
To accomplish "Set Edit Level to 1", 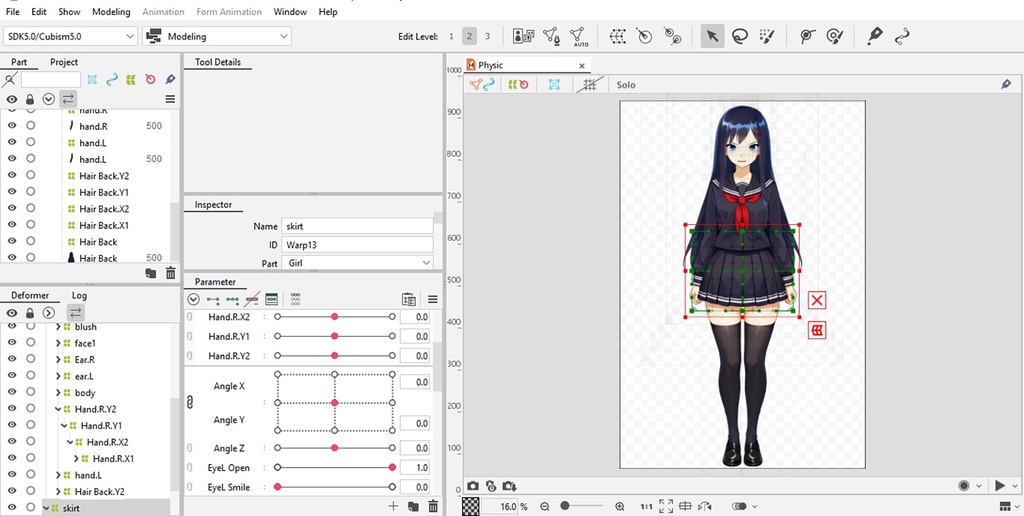I will [x=451, y=36].
